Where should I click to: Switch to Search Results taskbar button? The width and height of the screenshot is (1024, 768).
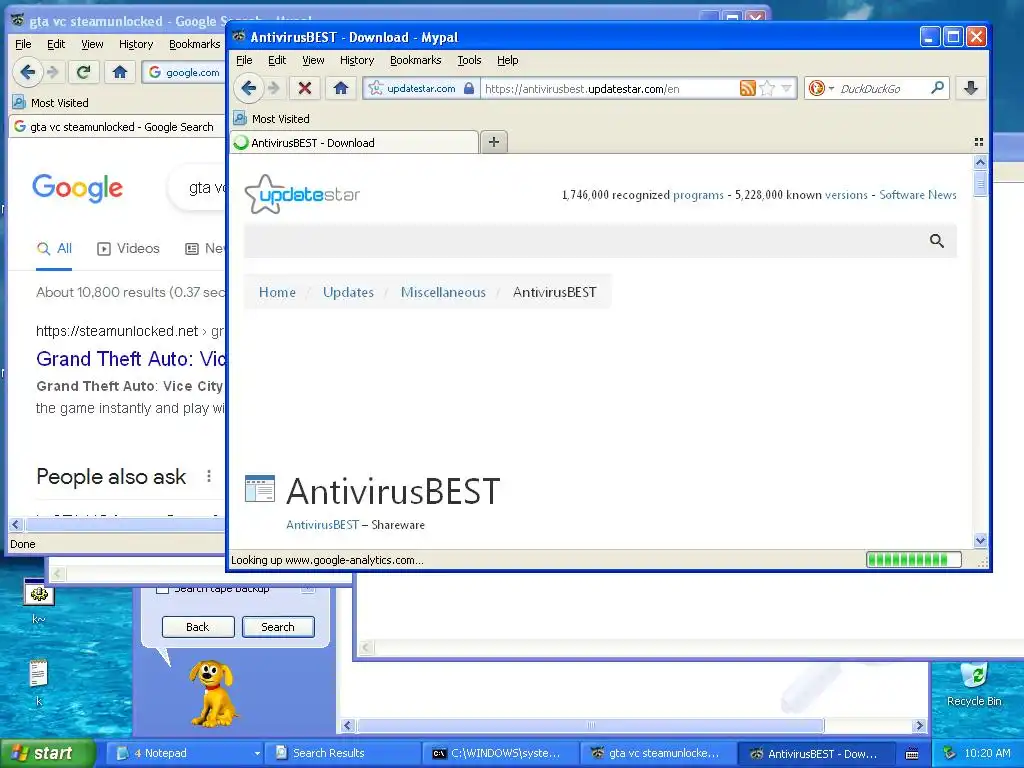[341, 753]
